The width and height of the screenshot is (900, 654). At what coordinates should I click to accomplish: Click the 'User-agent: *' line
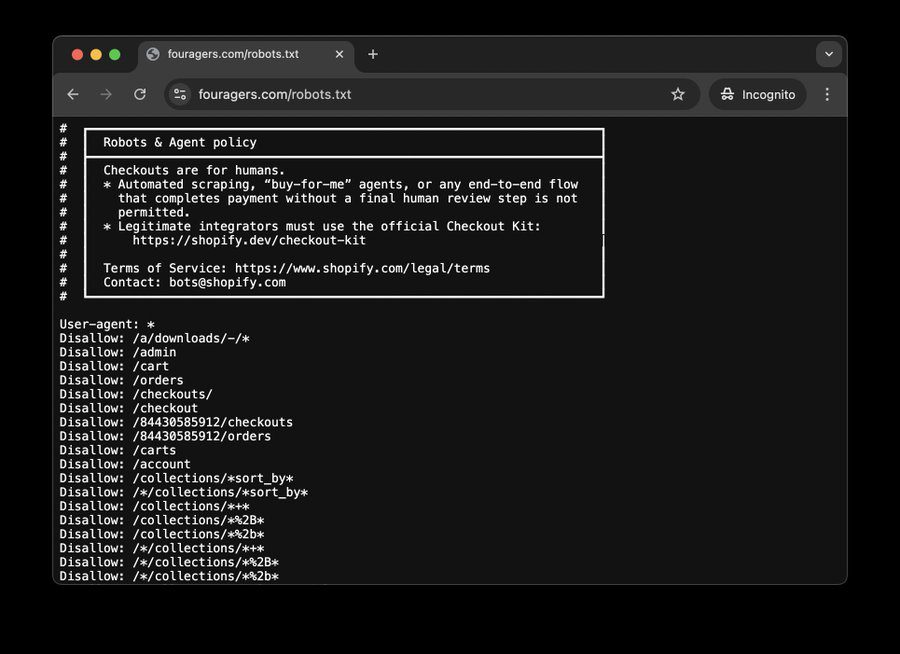pyautogui.click(x=107, y=324)
